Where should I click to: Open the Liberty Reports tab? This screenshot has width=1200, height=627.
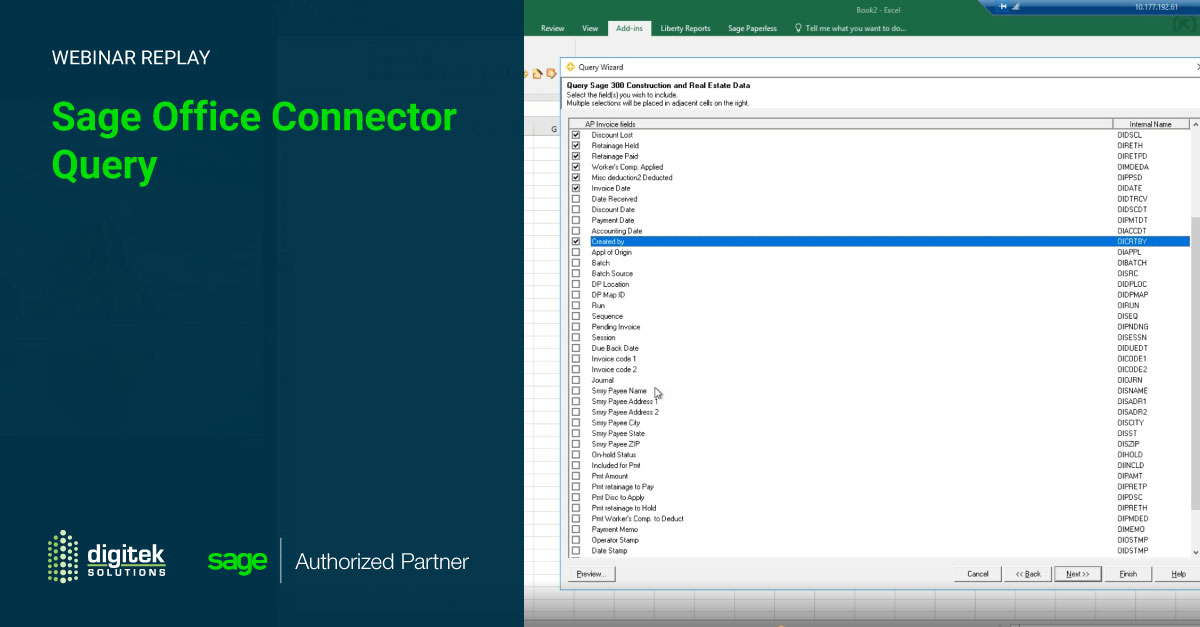pyautogui.click(x=685, y=28)
